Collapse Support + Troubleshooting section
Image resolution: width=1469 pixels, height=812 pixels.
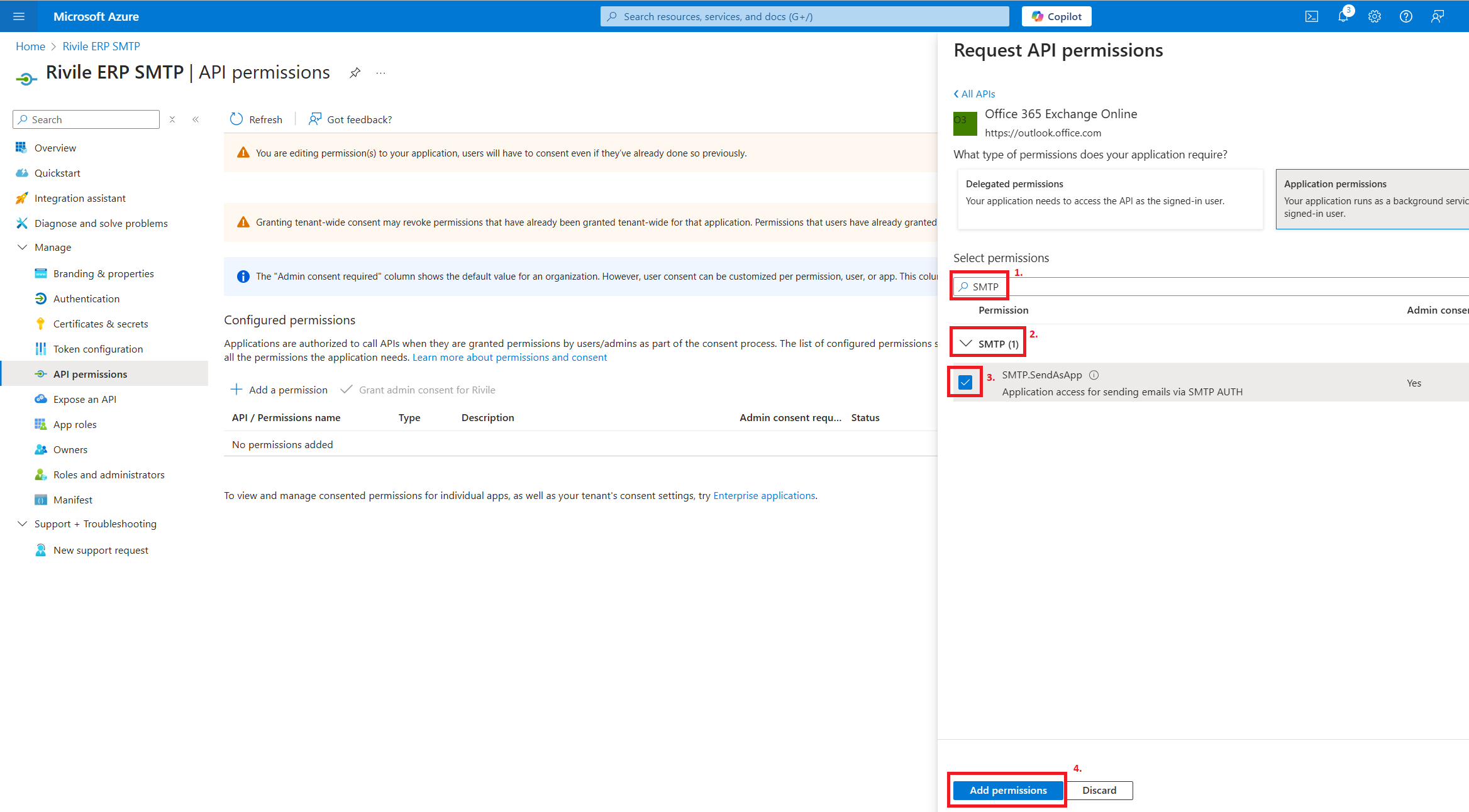coord(23,524)
